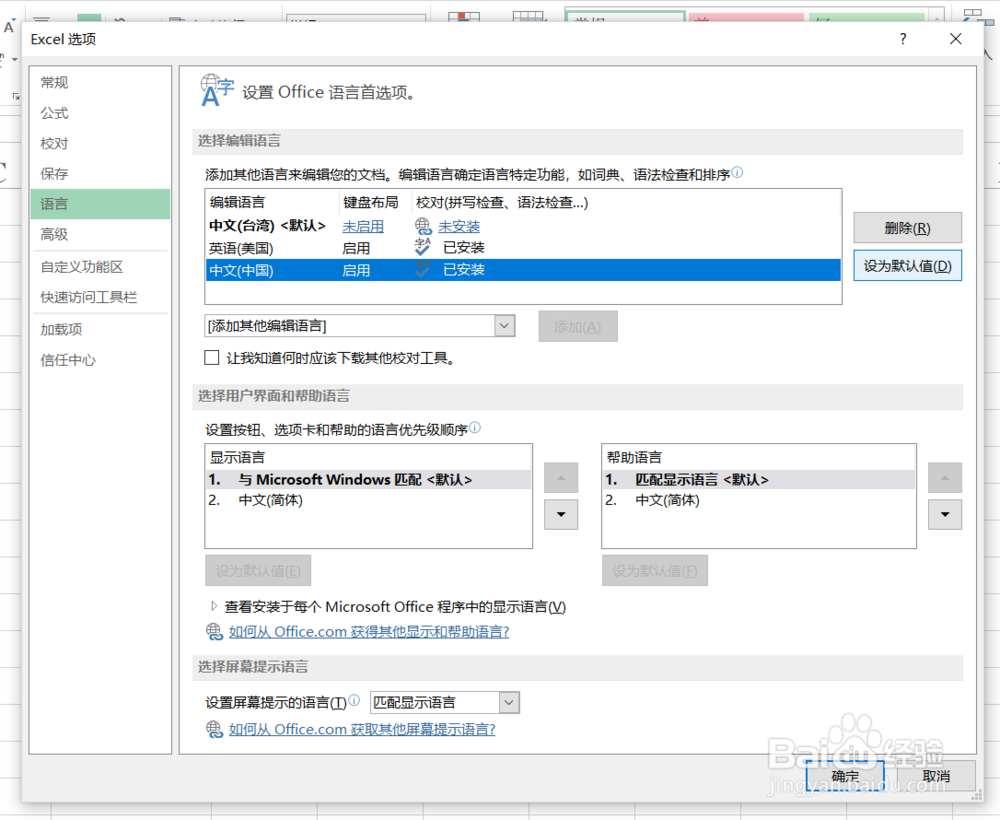Image resolution: width=1000 pixels, height=820 pixels.
Task: Move help language down with arrow button
Action: point(945,515)
